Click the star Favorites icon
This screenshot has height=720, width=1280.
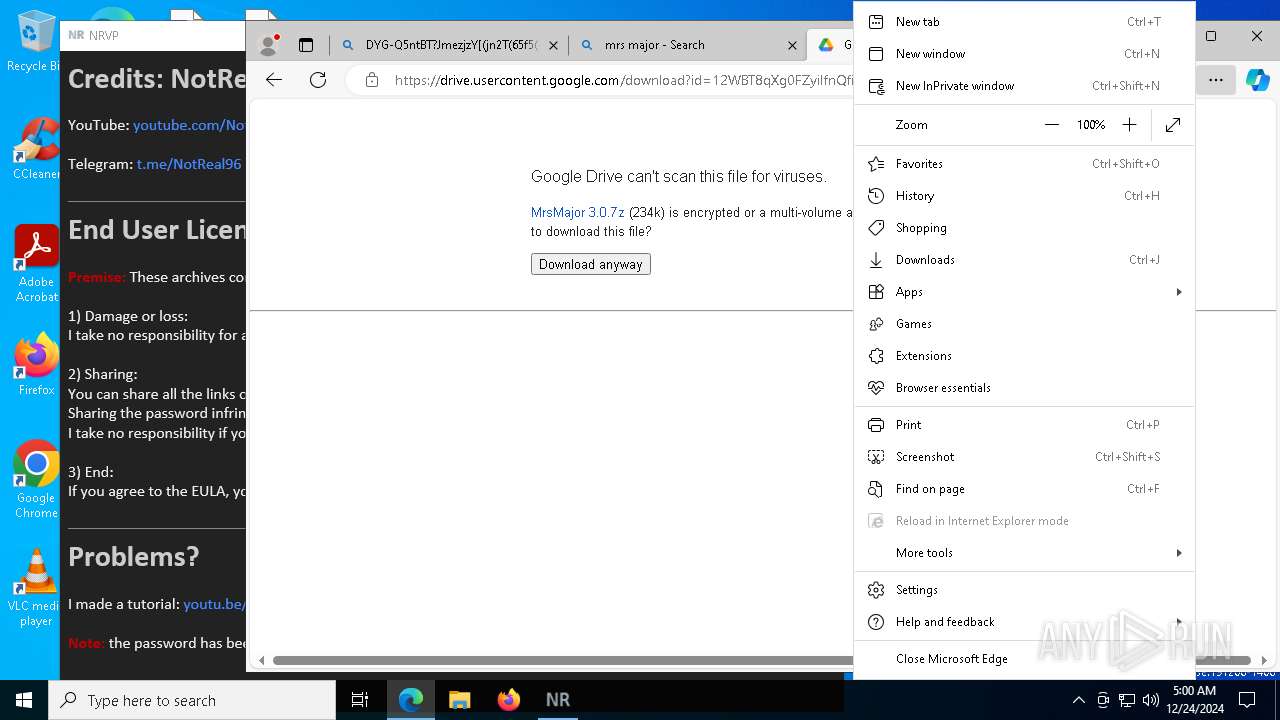876,164
